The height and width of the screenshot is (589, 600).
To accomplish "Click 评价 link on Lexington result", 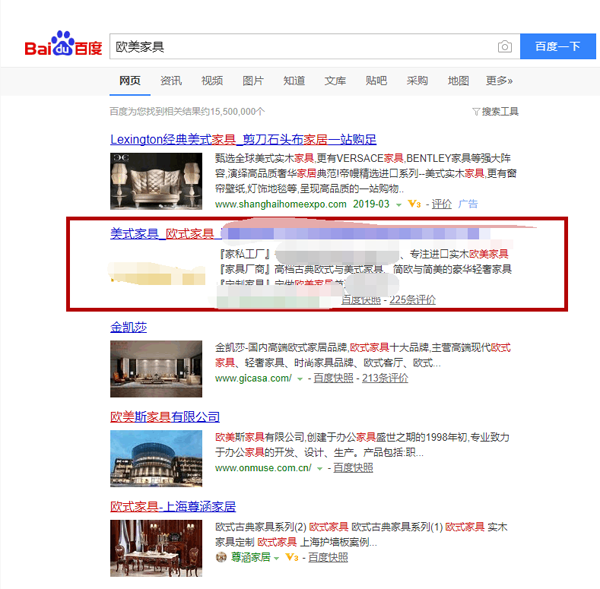I will (442, 204).
